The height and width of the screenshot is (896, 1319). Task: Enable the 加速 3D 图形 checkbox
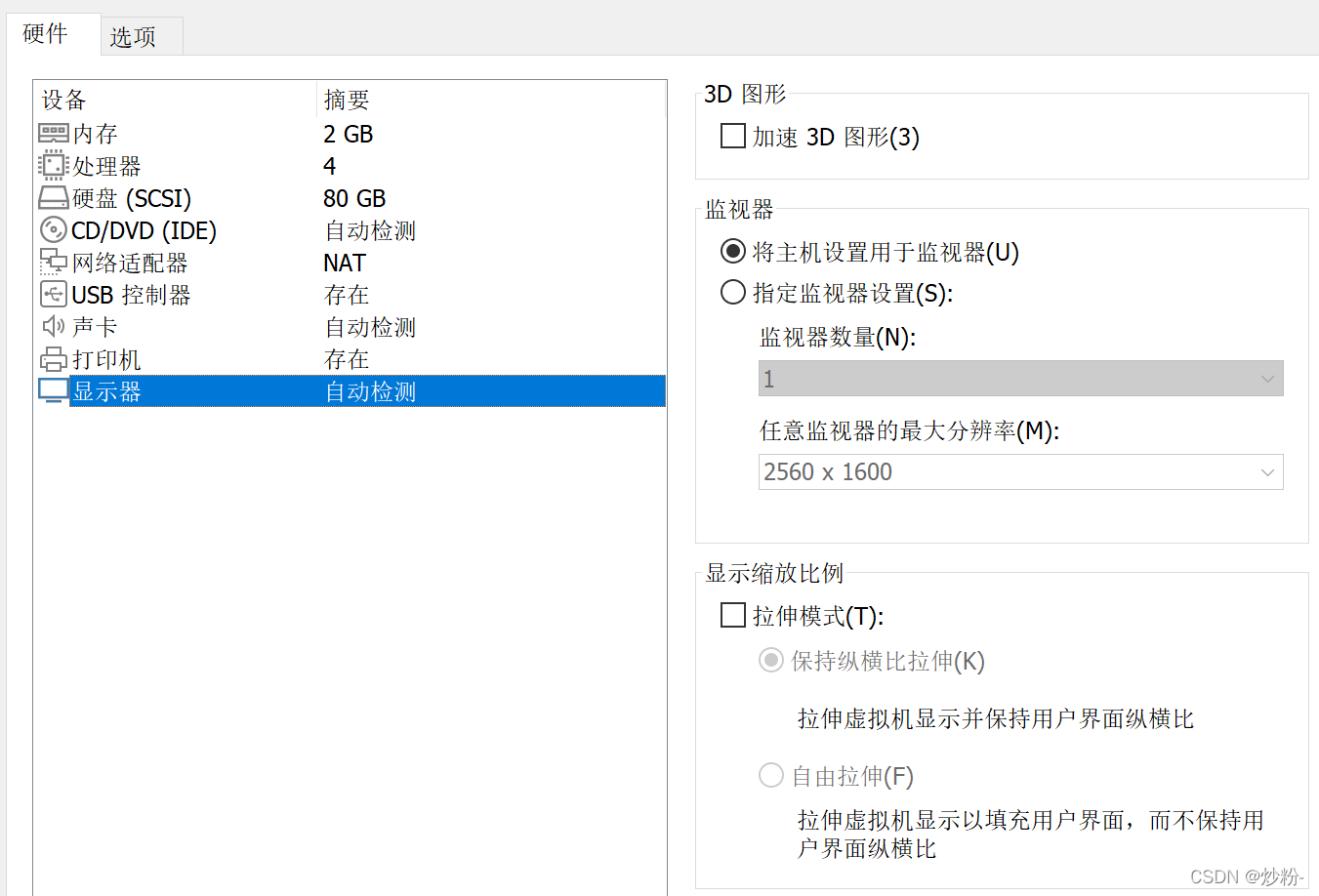point(733,136)
